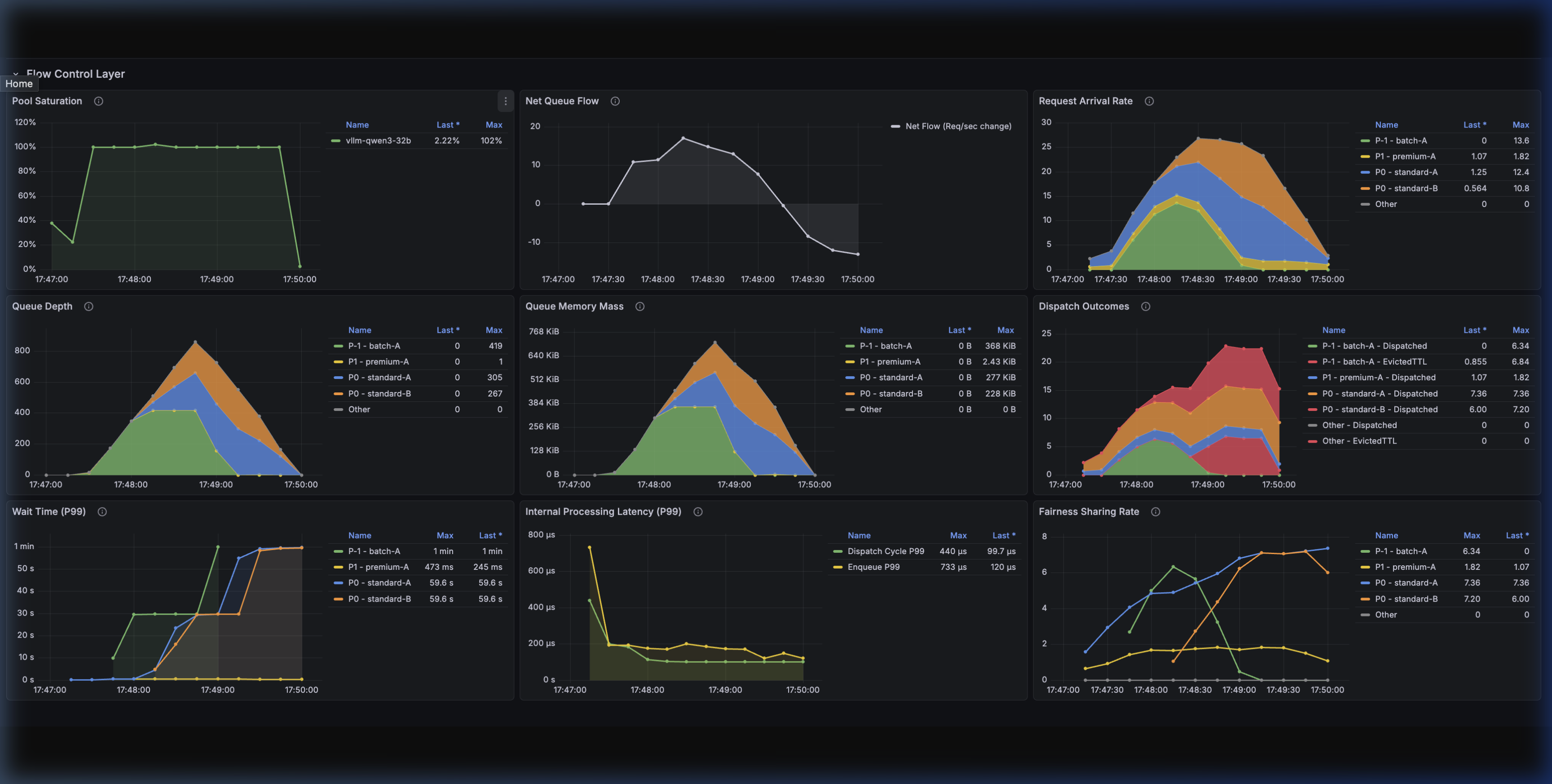Open the info tooltip on Pool Saturation panel
Viewport: 1552px width, 784px height.
[98, 101]
